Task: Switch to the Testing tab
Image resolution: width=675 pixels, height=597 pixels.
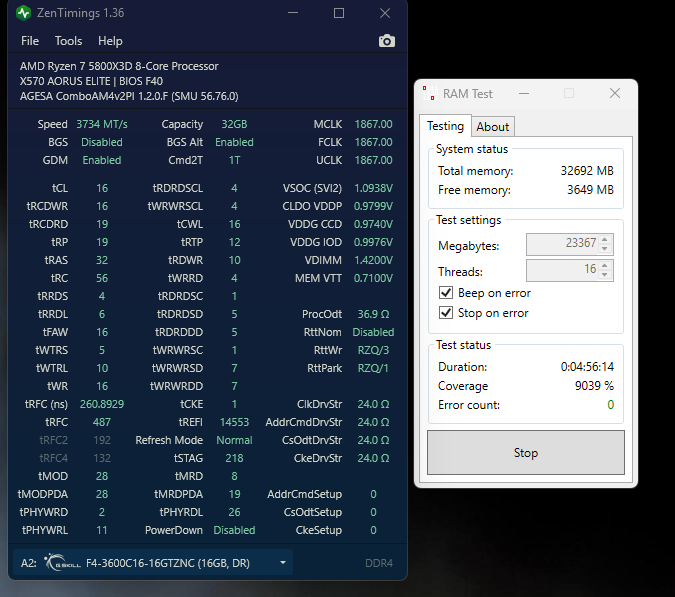Action: point(446,126)
